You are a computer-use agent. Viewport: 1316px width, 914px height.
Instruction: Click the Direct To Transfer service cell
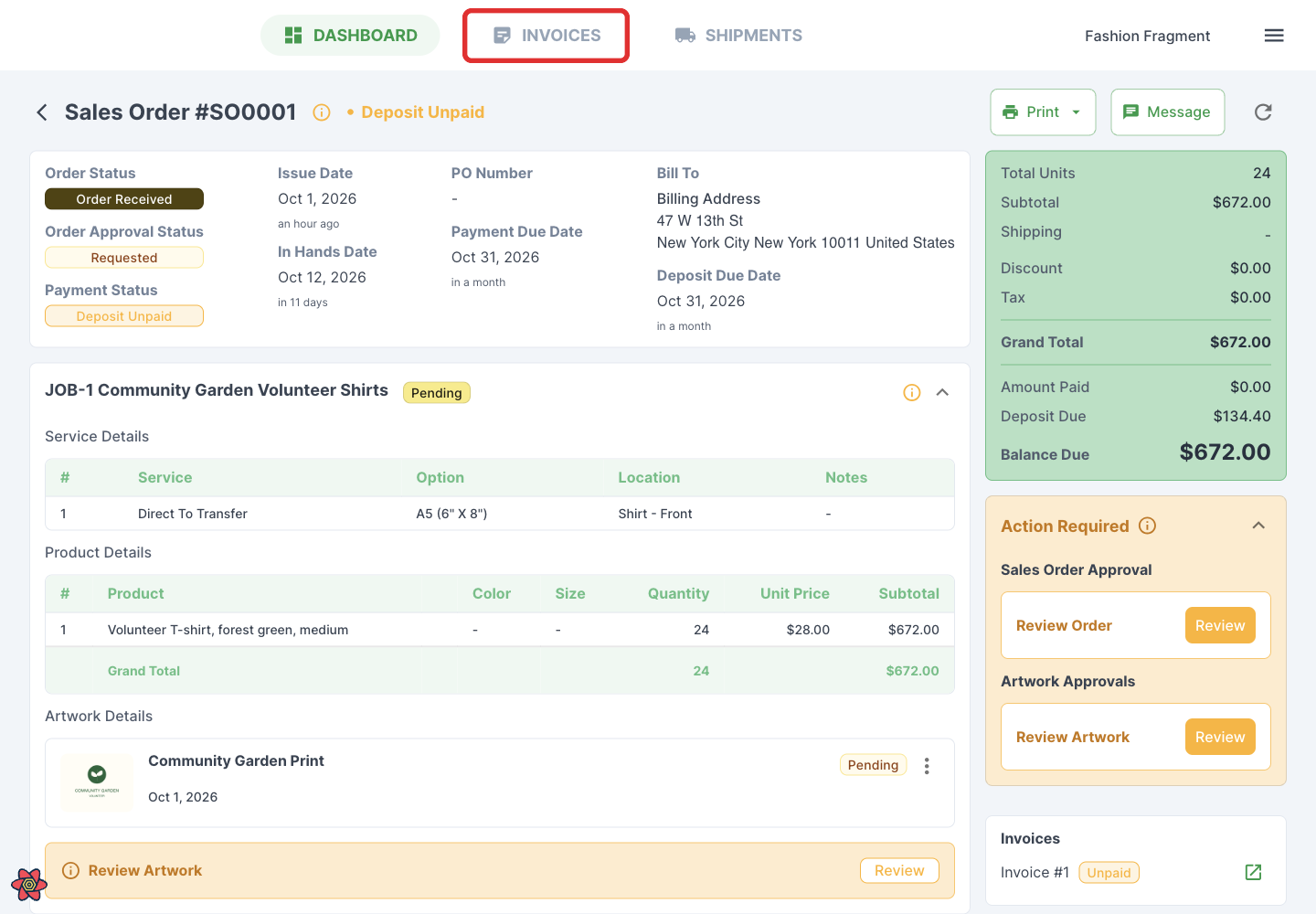(x=193, y=514)
